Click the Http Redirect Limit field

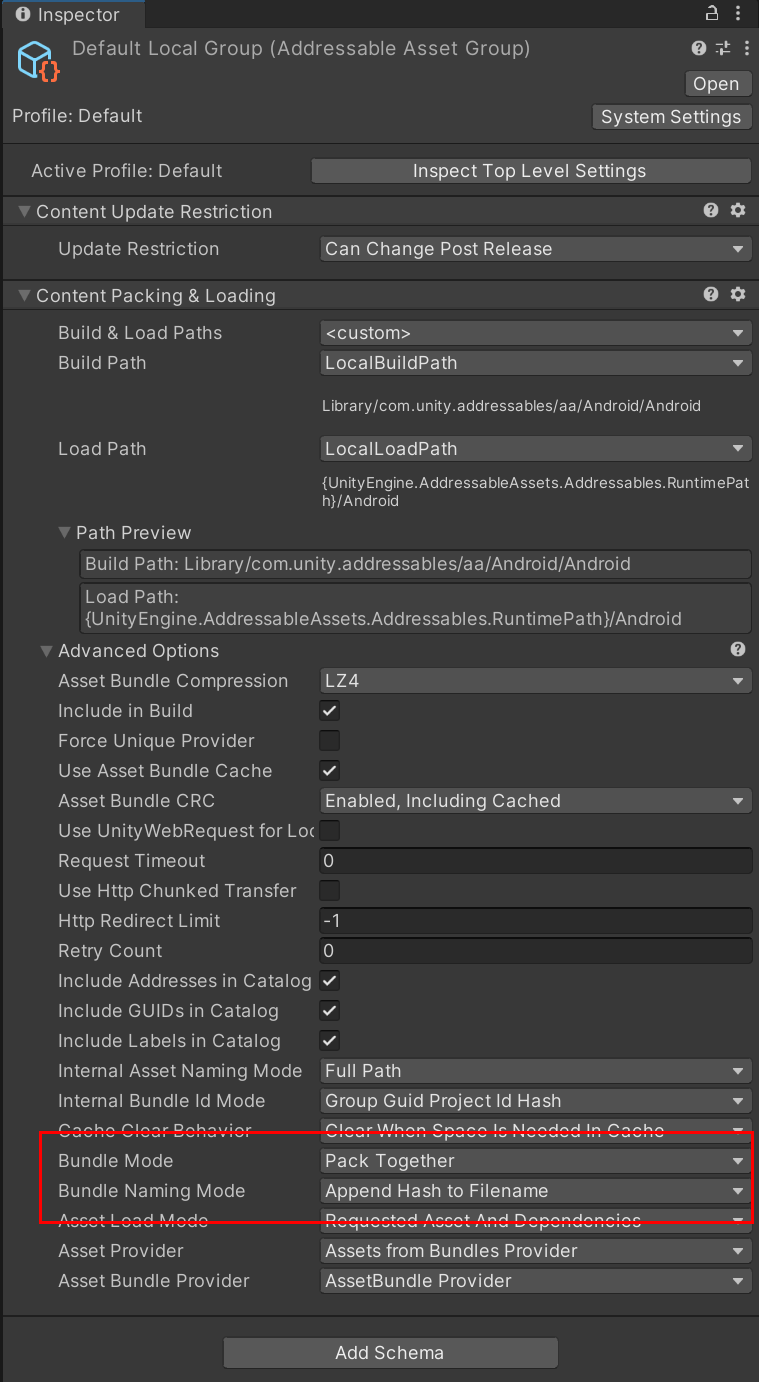point(535,921)
